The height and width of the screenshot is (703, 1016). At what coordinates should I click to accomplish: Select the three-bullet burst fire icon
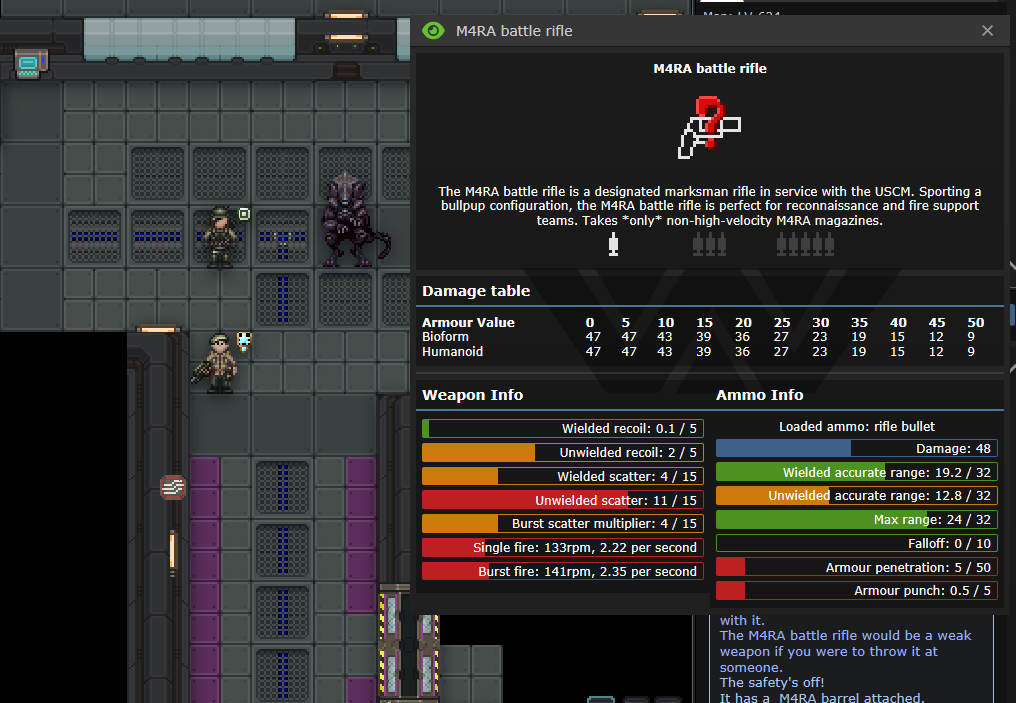709,244
